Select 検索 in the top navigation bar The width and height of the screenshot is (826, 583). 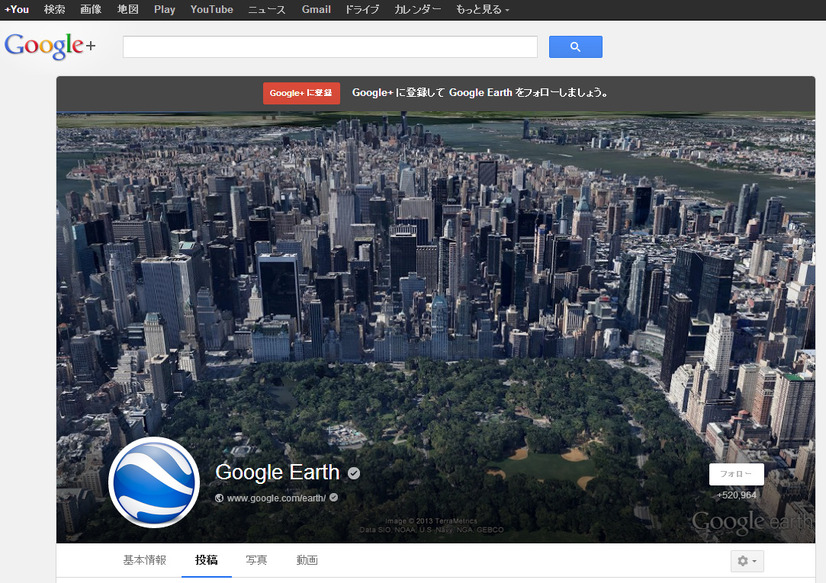point(54,9)
